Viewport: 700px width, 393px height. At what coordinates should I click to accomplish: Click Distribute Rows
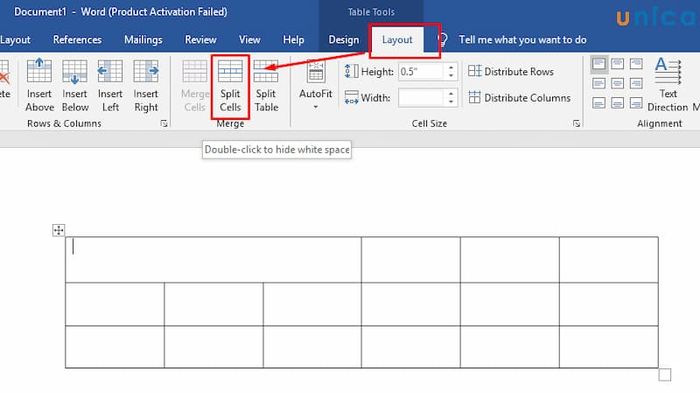pos(511,71)
